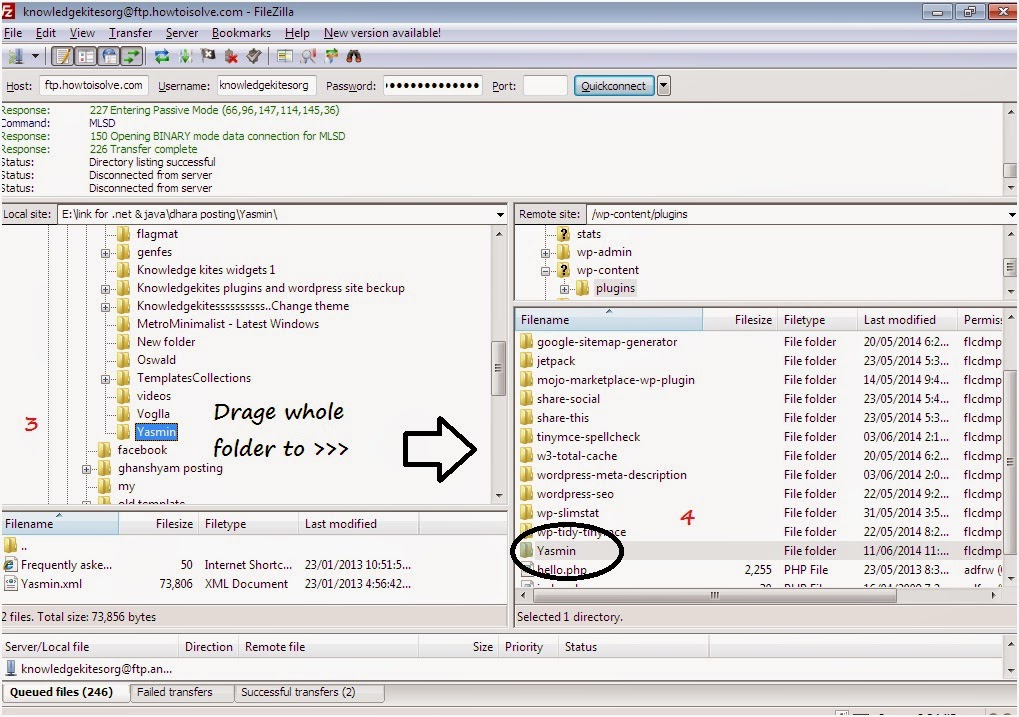1019x717 pixels.
Task: Cancel current operation icon
Action: (208, 57)
